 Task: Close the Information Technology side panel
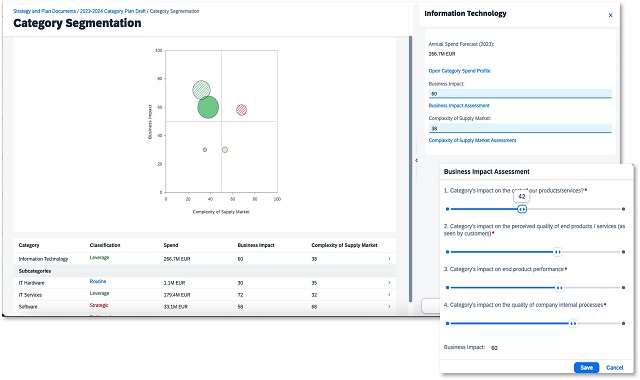tap(610, 15)
